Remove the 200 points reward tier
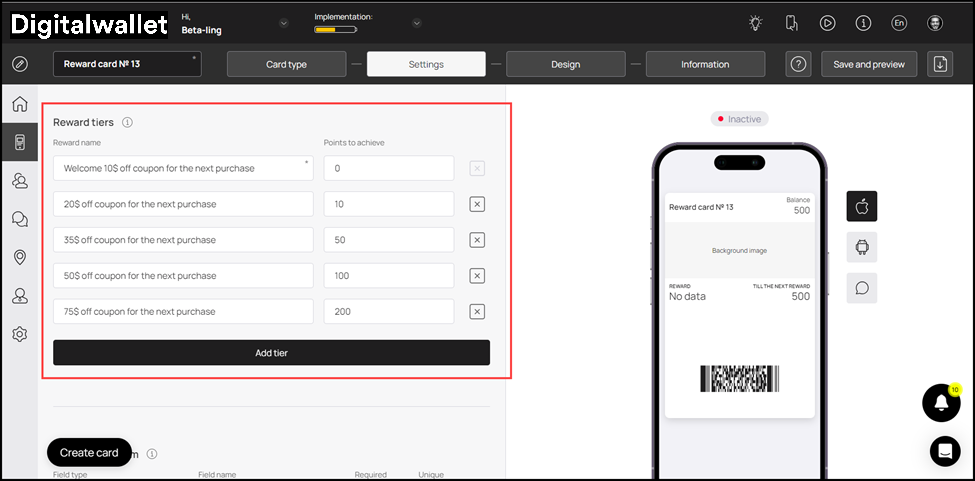Image resolution: width=975 pixels, height=481 pixels. click(477, 311)
